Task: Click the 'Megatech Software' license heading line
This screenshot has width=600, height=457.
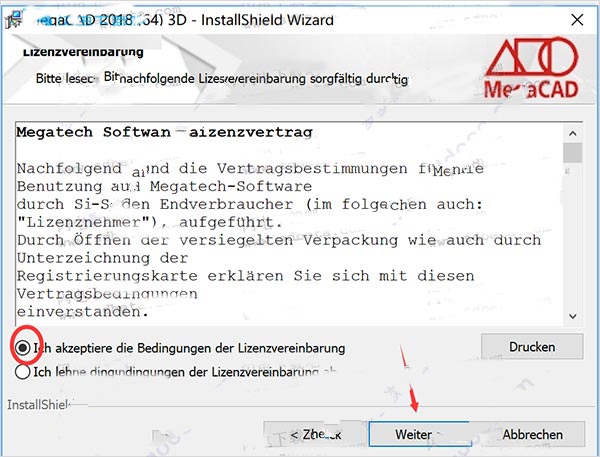Action: tap(165, 132)
